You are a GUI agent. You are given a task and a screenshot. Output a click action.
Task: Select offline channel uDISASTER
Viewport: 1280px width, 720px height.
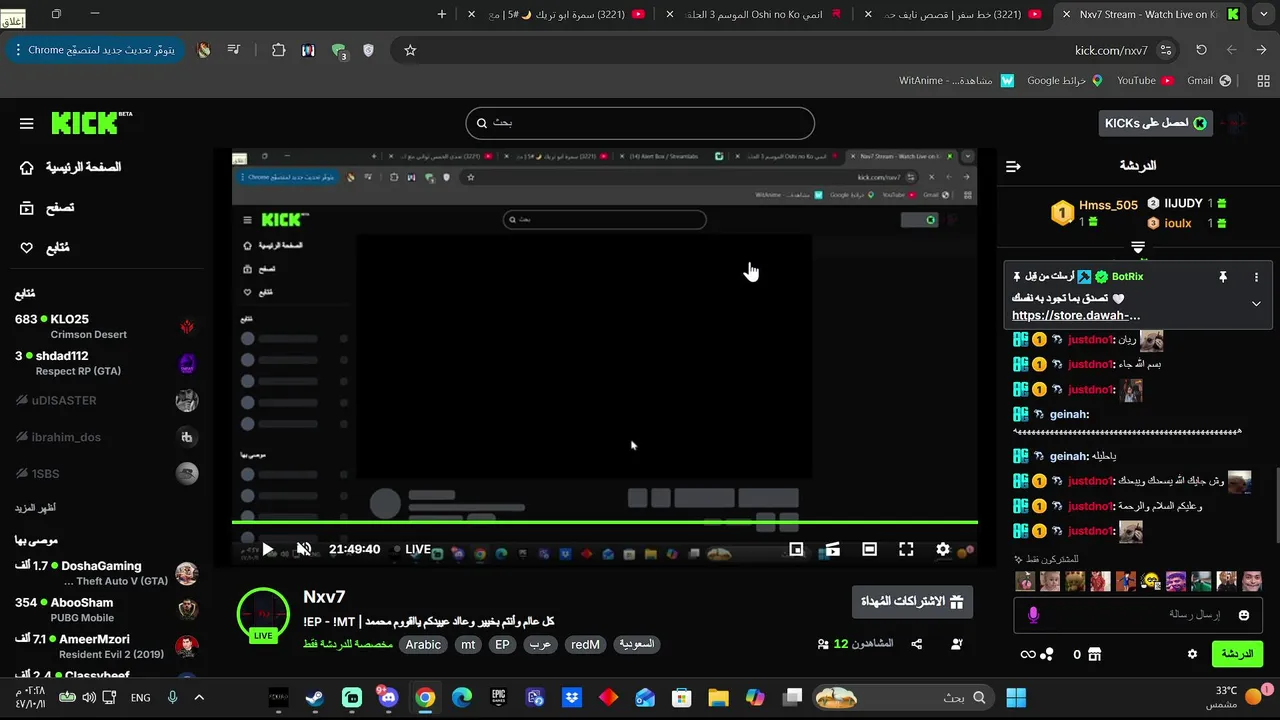(x=106, y=401)
